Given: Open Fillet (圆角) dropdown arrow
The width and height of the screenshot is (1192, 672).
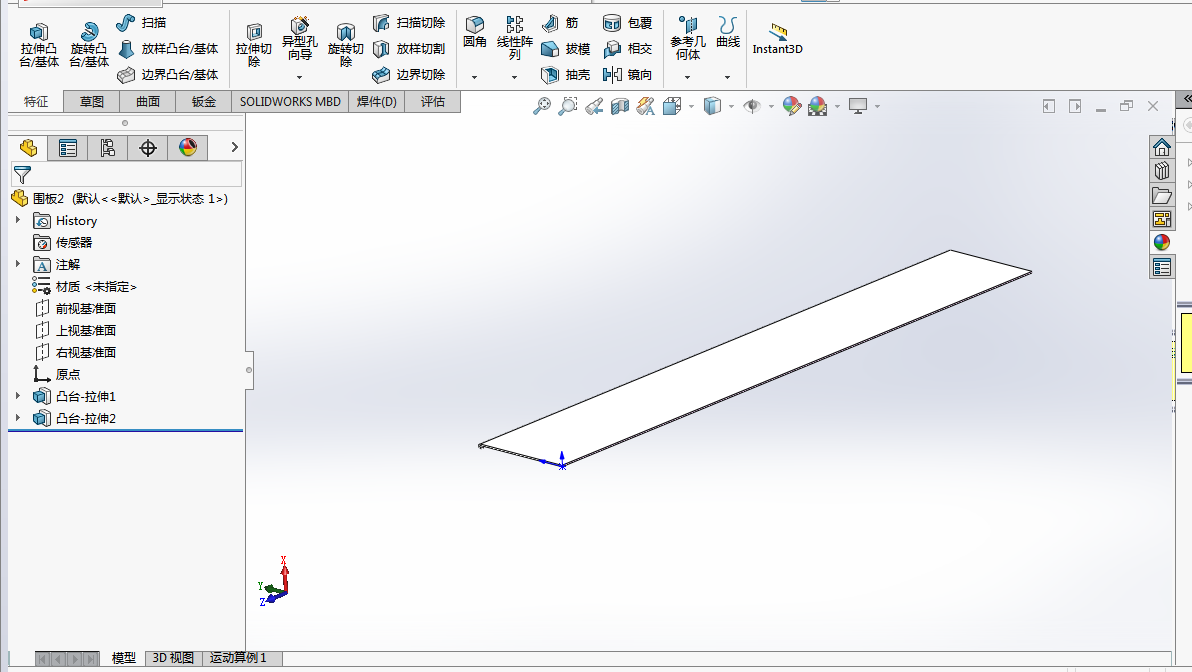Looking at the screenshot, I should (x=474, y=77).
